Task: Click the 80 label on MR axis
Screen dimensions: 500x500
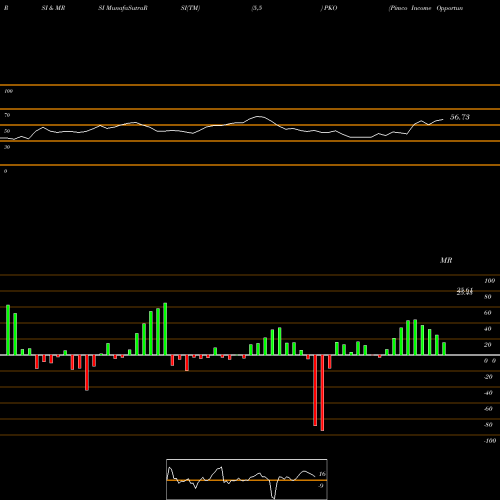Action: coord(488,297)
